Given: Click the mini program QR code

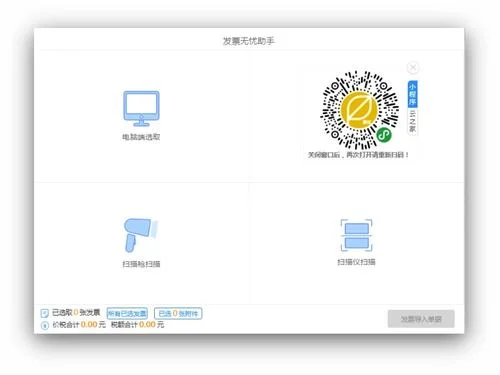Looking at the screenshot, I should 360,110.
